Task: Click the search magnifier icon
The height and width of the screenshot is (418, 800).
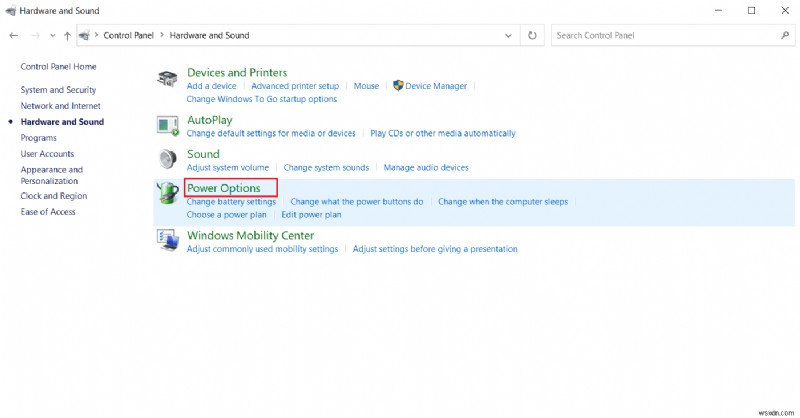Action: point(785,35)
